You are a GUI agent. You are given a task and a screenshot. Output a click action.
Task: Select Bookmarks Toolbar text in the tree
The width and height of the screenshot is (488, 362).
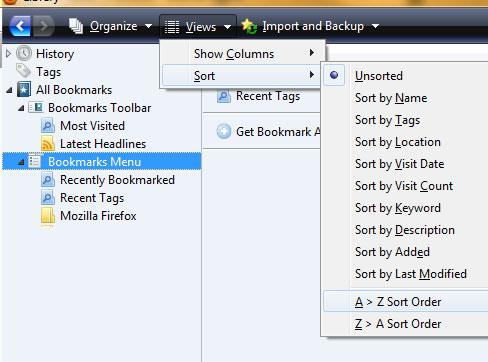click(x=100, y=108)
